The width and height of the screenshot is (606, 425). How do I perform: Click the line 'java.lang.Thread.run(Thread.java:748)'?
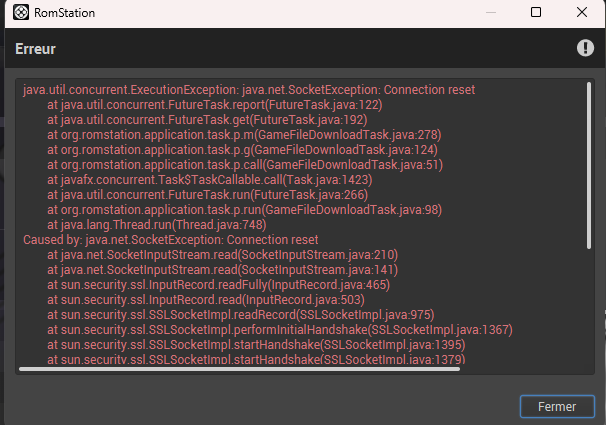(x=157, y=225)
